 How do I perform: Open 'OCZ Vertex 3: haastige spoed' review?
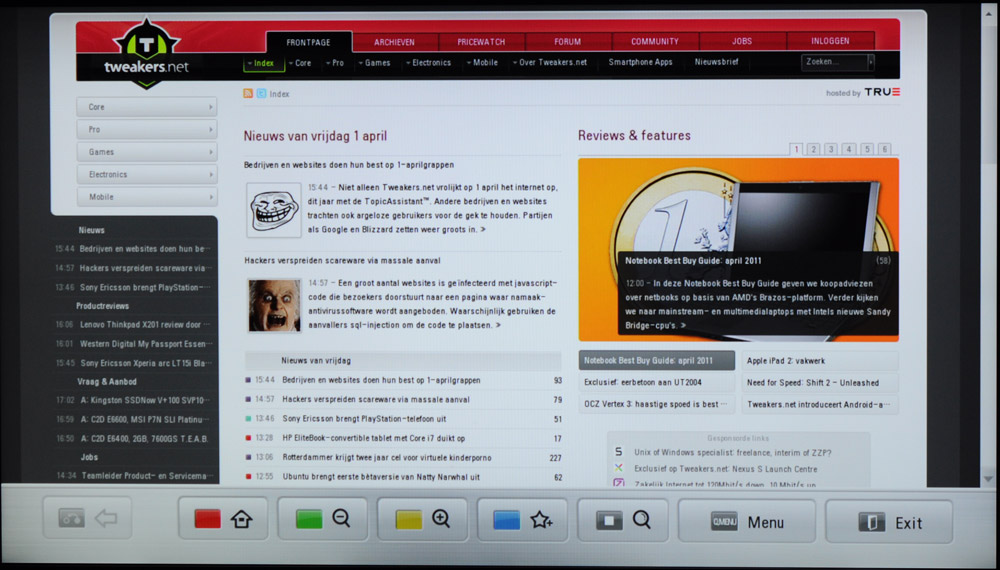[x=657, y=404]
